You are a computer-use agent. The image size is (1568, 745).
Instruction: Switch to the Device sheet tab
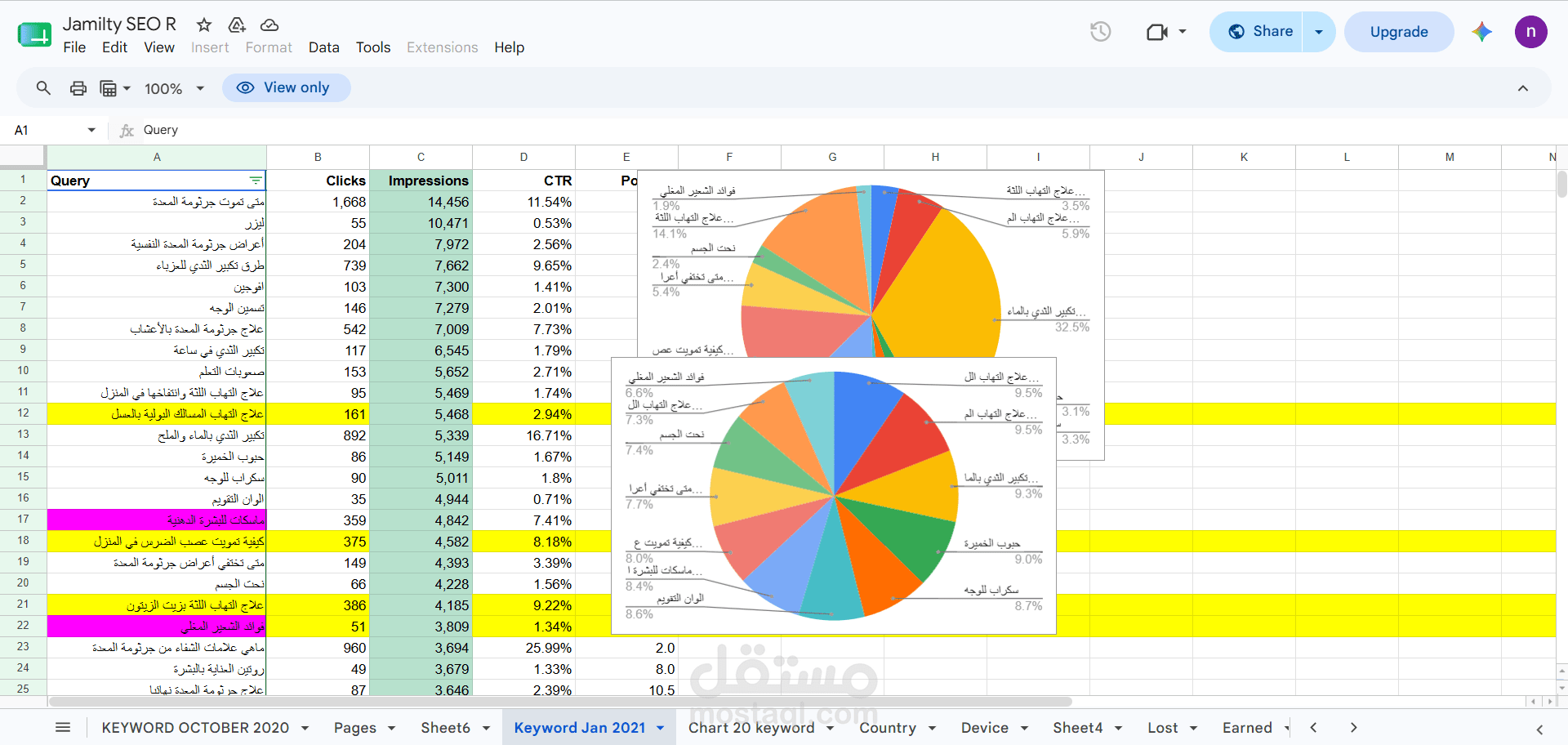tap(985, 728)
